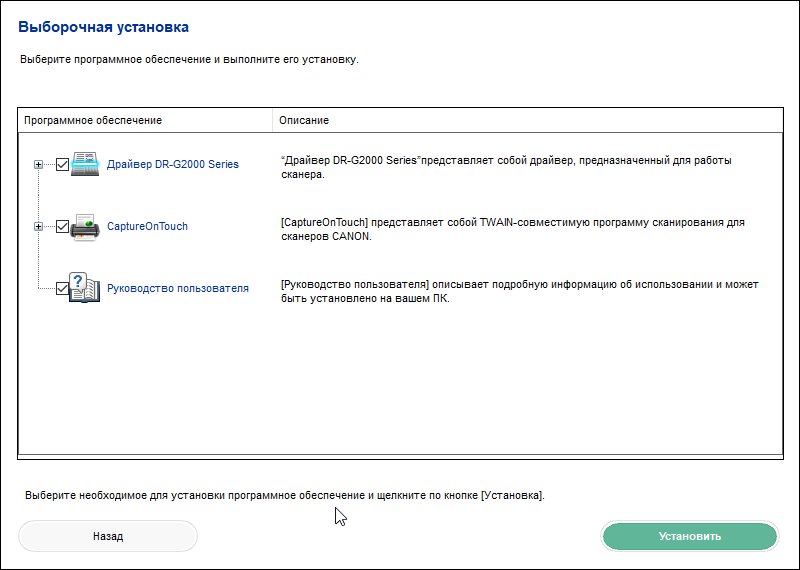Expand the Драйвер DR-G2000 Series tree node
This screenshot has width=800, height=570.
[x=38, y=164]
